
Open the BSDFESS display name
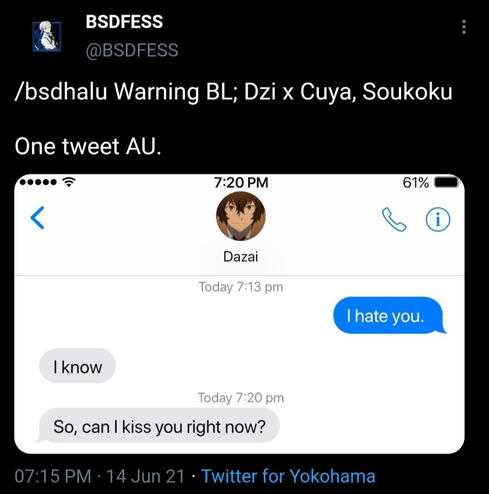click(124, 22)
